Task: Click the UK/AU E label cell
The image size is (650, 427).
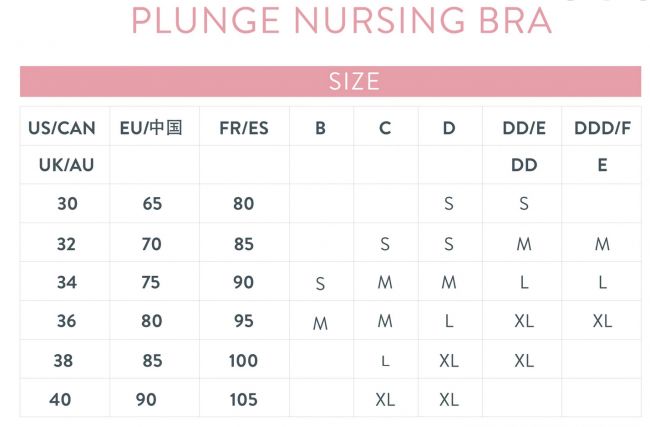Action: click(602, 165)
